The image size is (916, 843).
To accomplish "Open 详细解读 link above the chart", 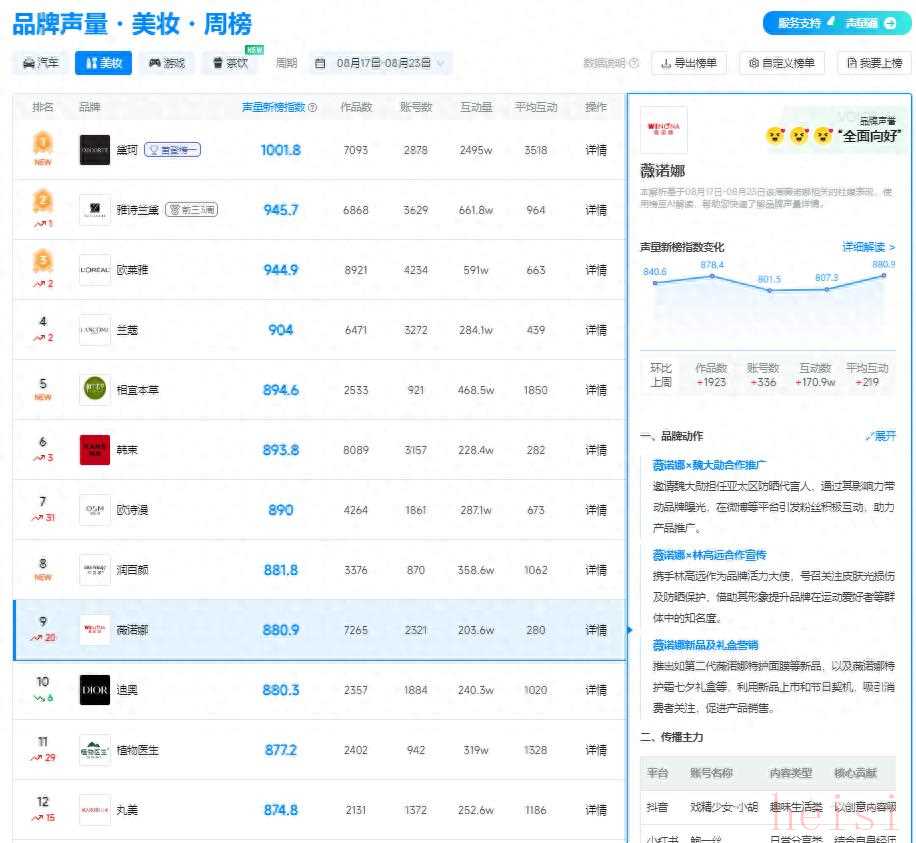I will [x=868, y=247].
